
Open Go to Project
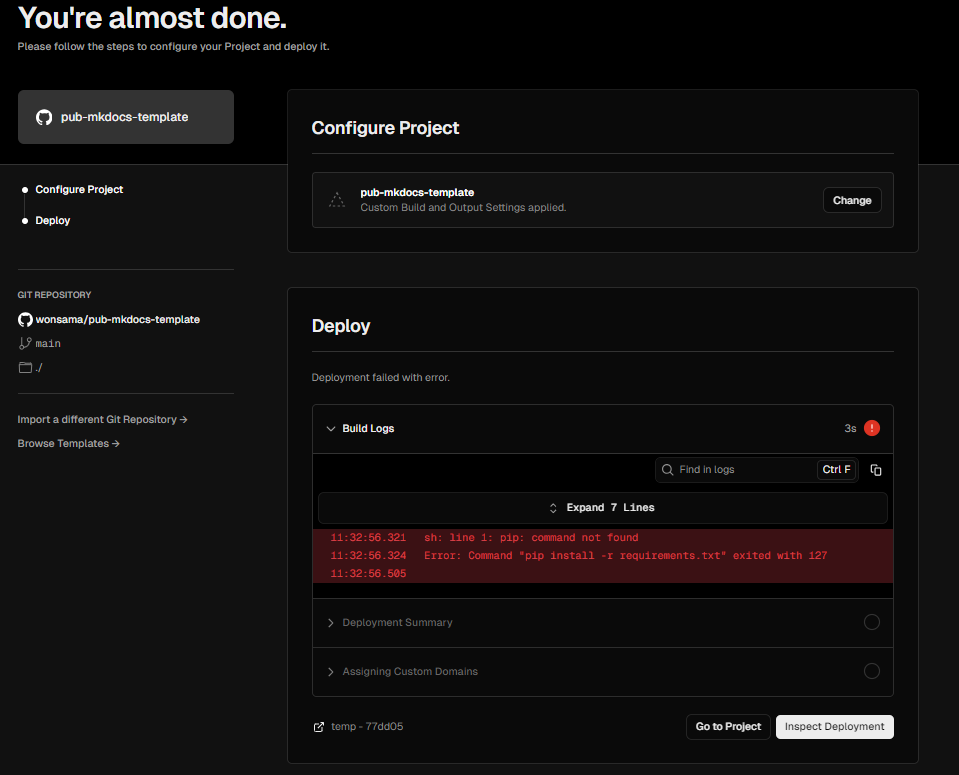pos(728,727)
